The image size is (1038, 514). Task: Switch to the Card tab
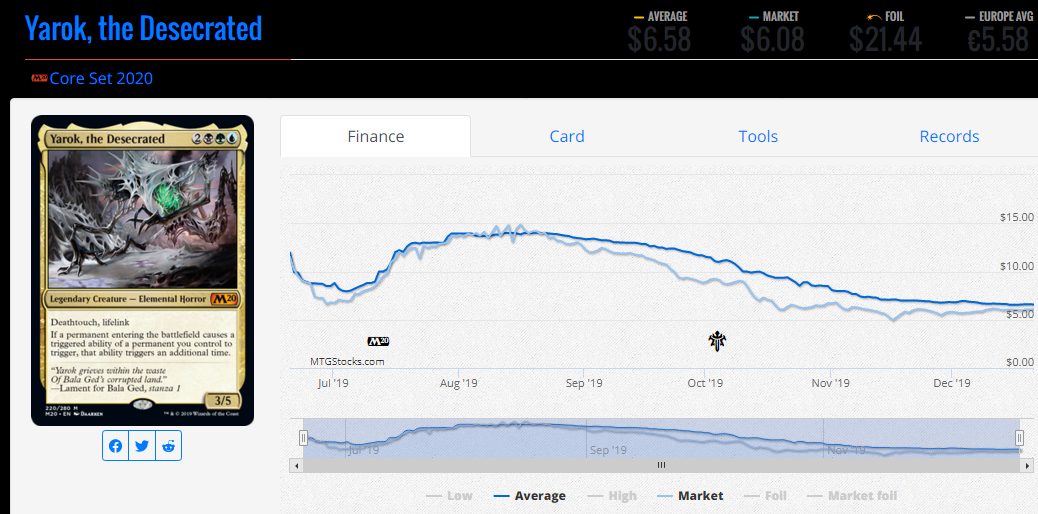tap(567, 136)
